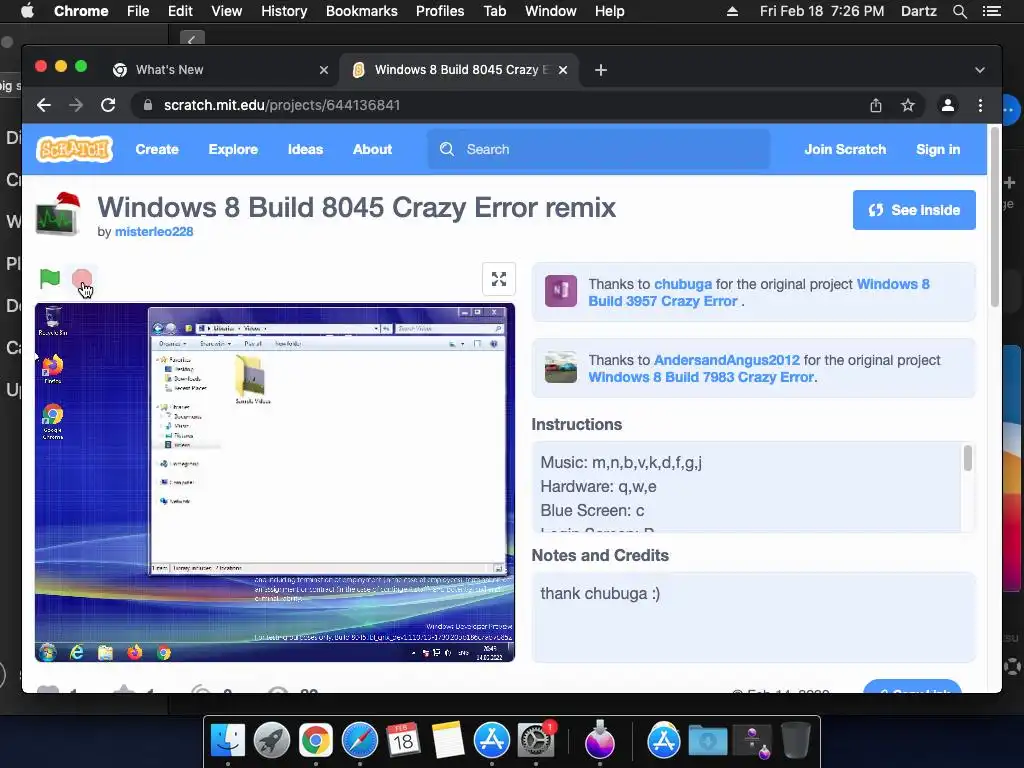Image resolution: width=1024 pixels, height=768 pixels.
Task: Open misterleo228 author profile link
Action: click(154, 232)
